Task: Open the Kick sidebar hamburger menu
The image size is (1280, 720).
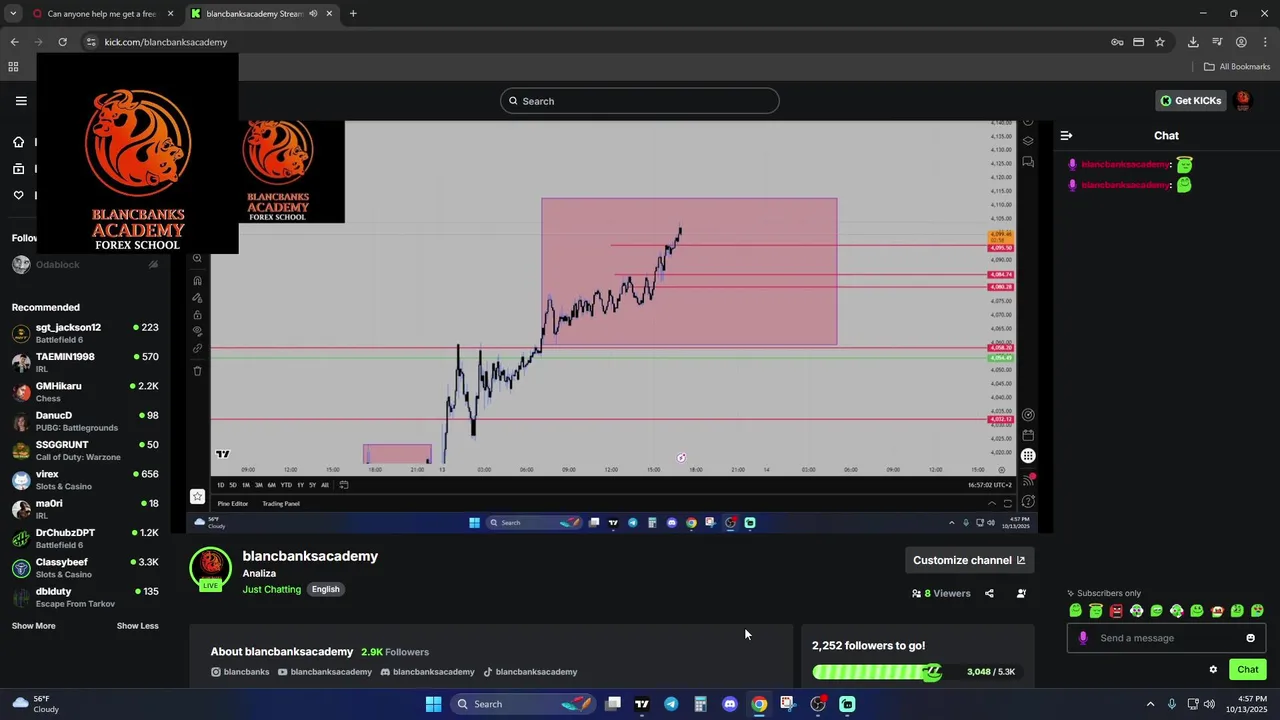Action: [21, 100]
